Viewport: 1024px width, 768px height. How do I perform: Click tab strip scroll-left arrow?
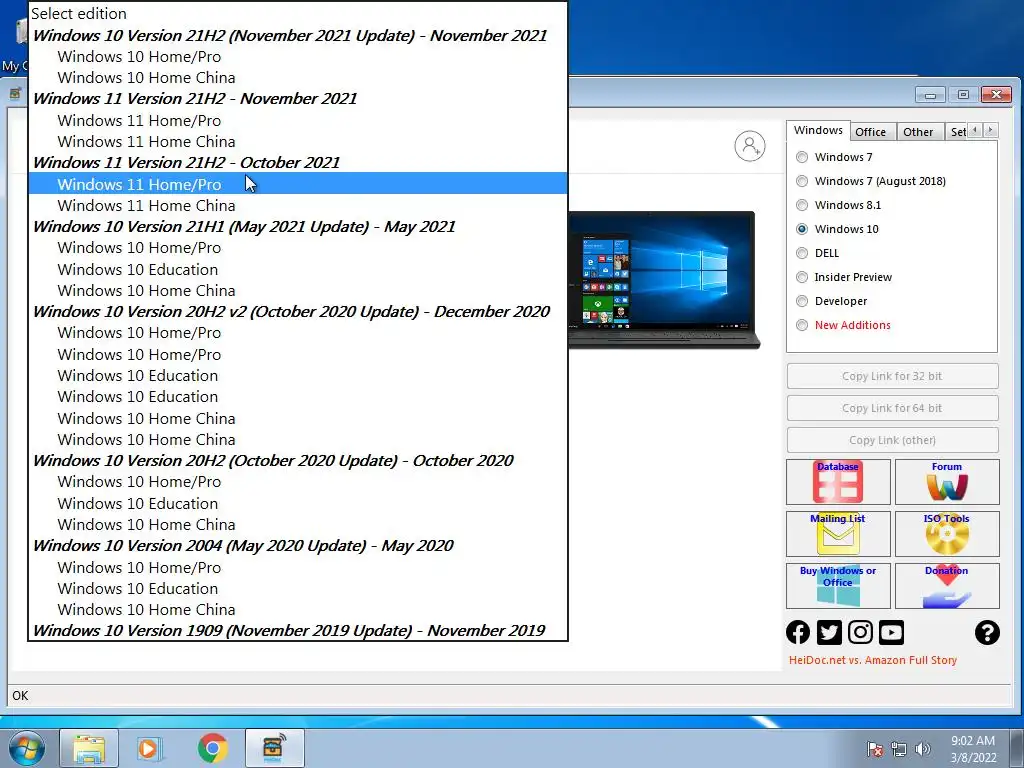[x=975, y=130]
